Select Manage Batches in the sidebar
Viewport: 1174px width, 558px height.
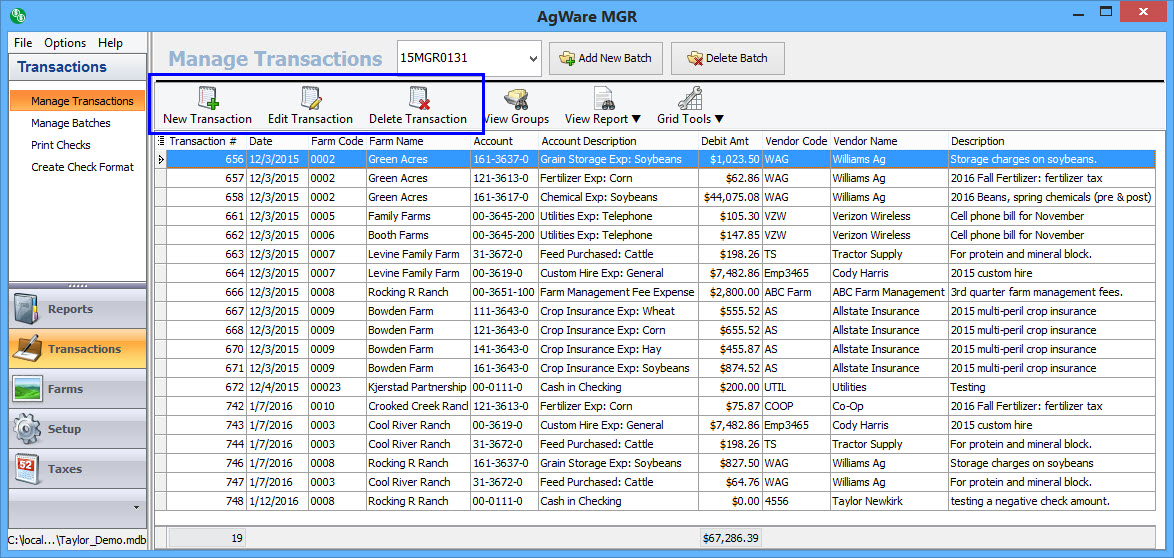pyautogui.click(x=71, y=123)
